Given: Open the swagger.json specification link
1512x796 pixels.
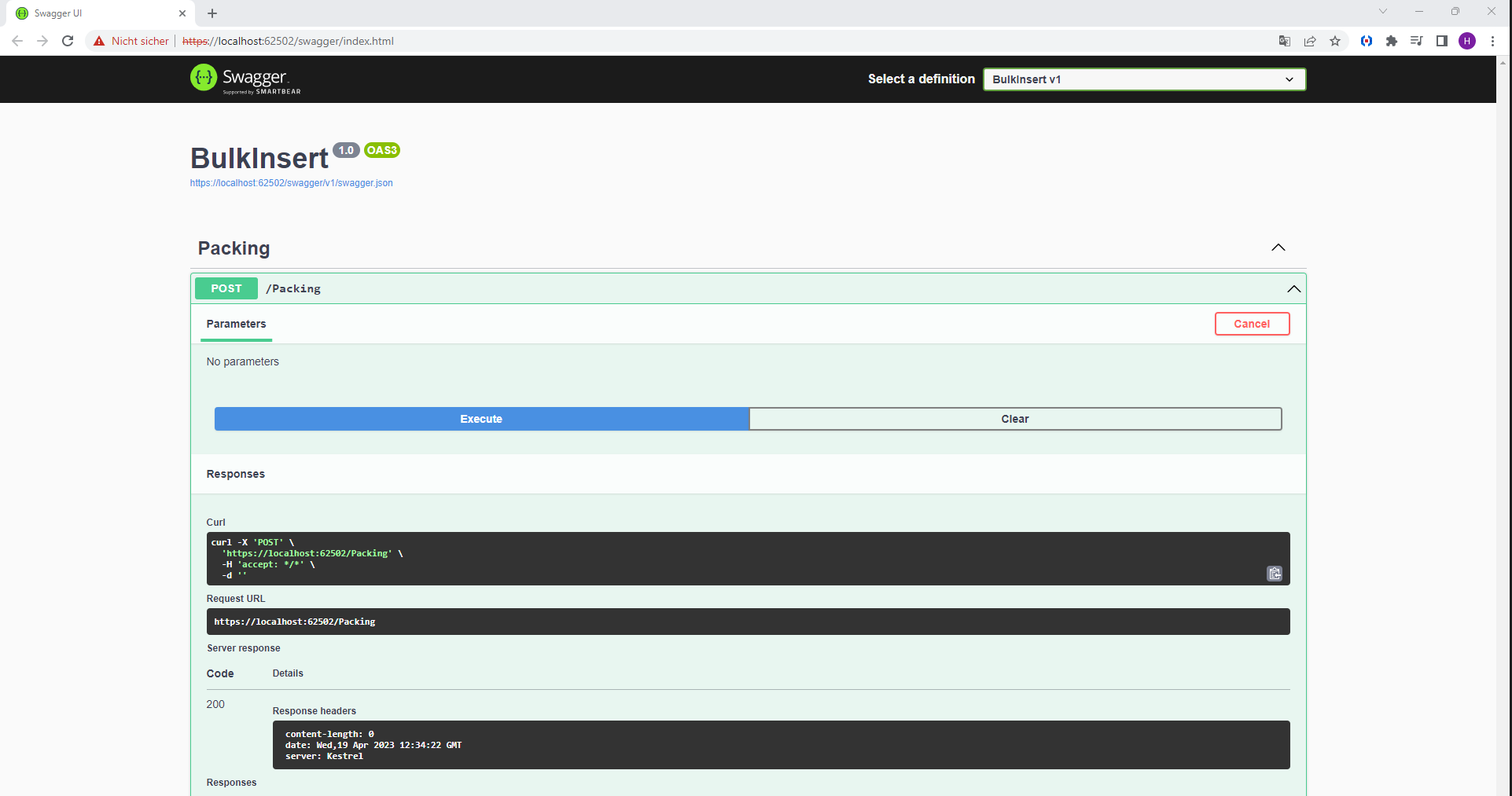Looking at the screenshot, I should tap(291, 182).
